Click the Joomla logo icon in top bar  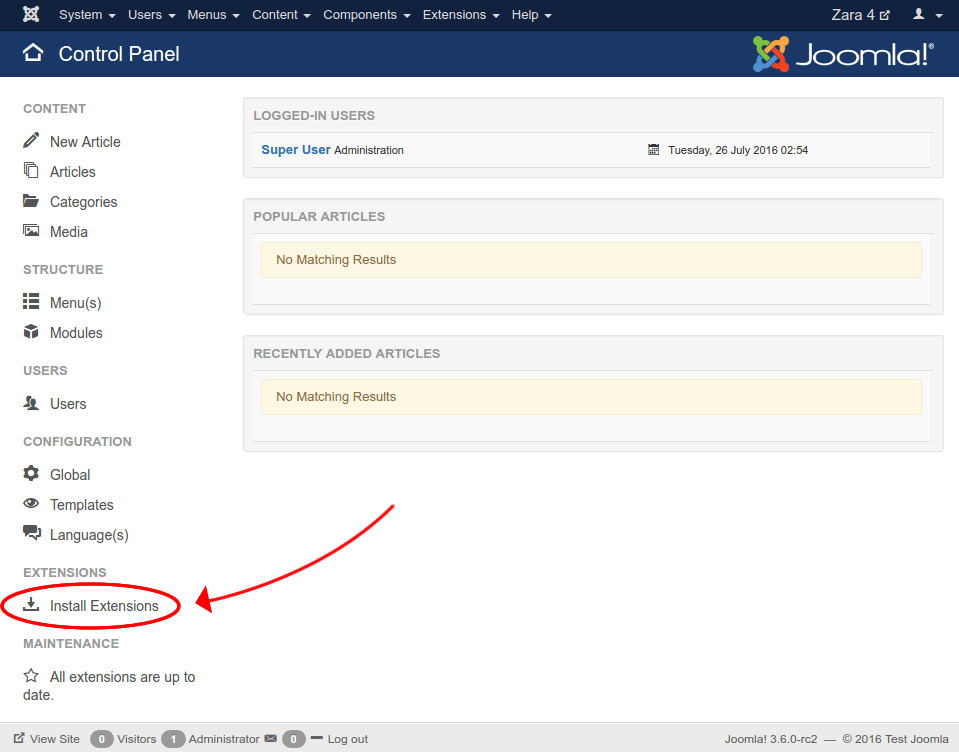(x=31, y=14)
